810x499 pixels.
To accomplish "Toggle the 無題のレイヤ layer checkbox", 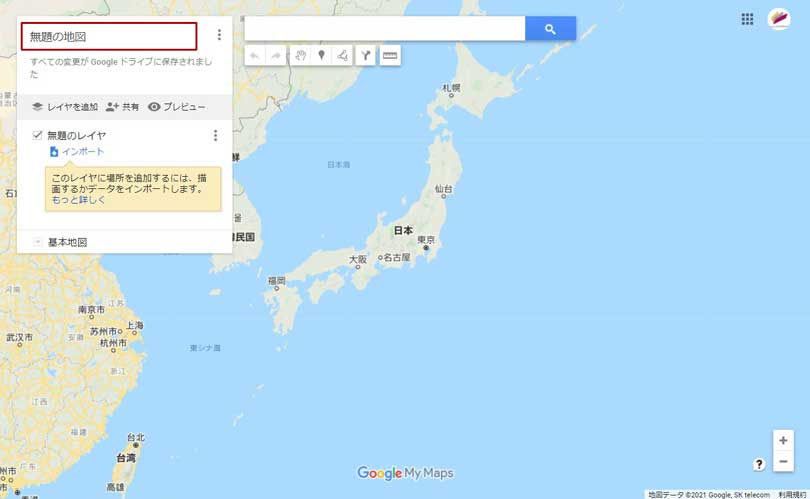I will click(37, 135).
